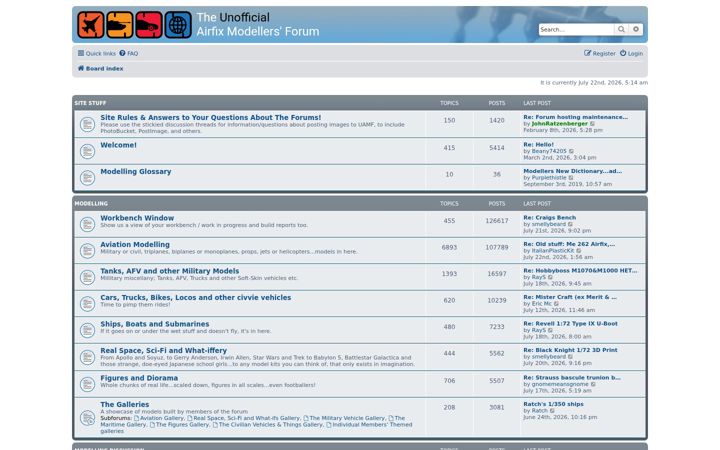Open Real Space, Sci-Fi and What-iffery
The height and width of the screenshot is (450, 720).
click(x=163, y=350)
